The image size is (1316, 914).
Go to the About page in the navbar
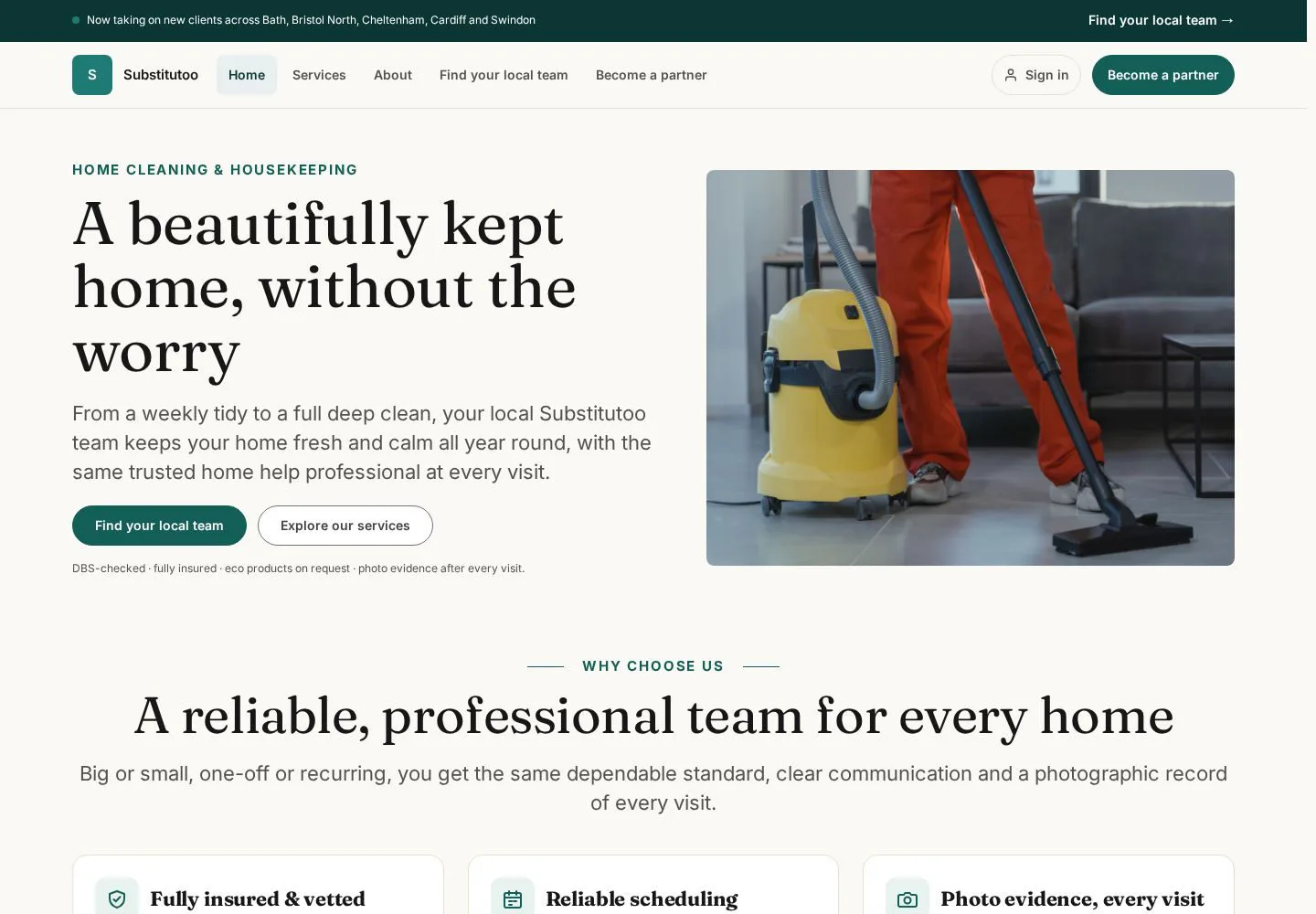[393, 75]
